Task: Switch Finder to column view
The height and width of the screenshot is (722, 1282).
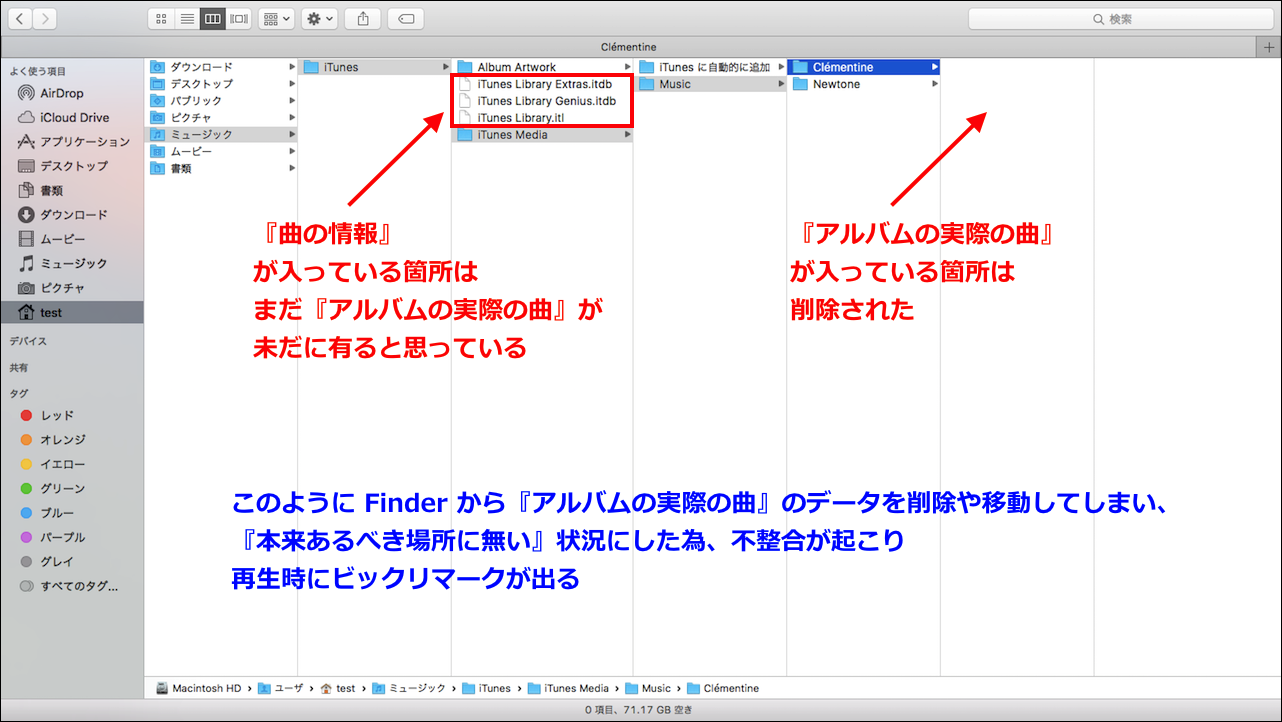Action: tap(212, 18)
